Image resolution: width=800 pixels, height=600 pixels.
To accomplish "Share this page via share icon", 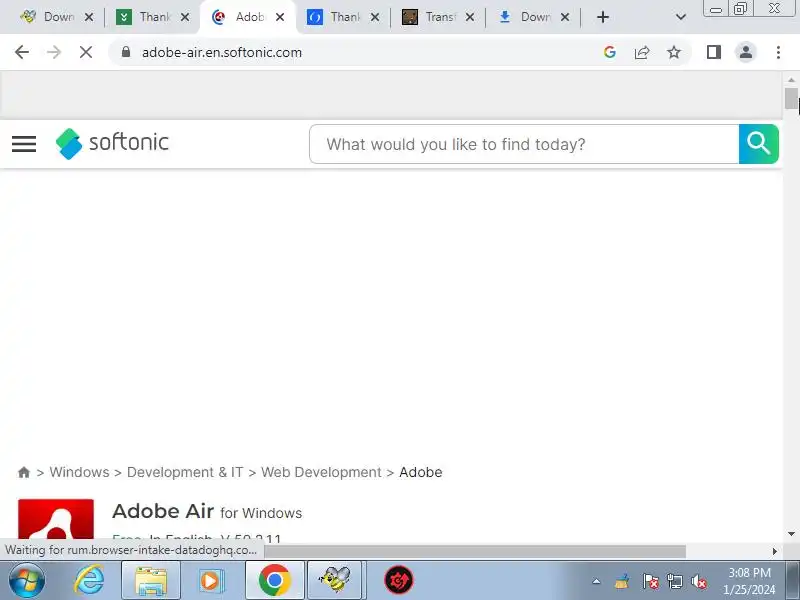I will 642,52.
